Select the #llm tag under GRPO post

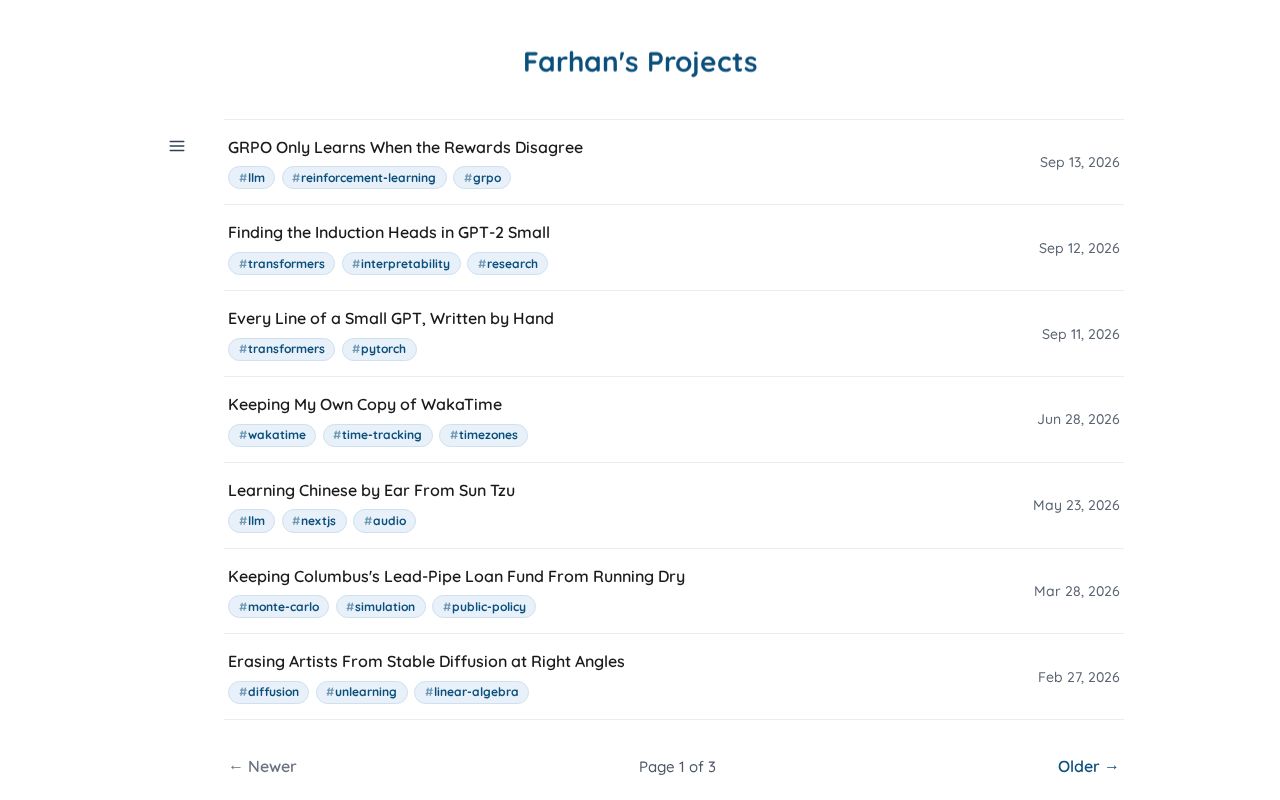click(x=251, y=178)
